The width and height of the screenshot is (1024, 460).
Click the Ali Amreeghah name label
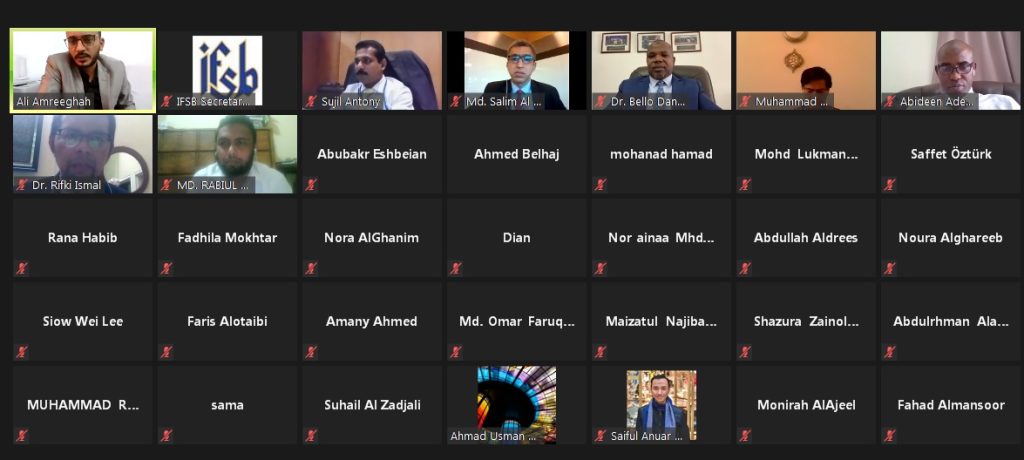55,101
